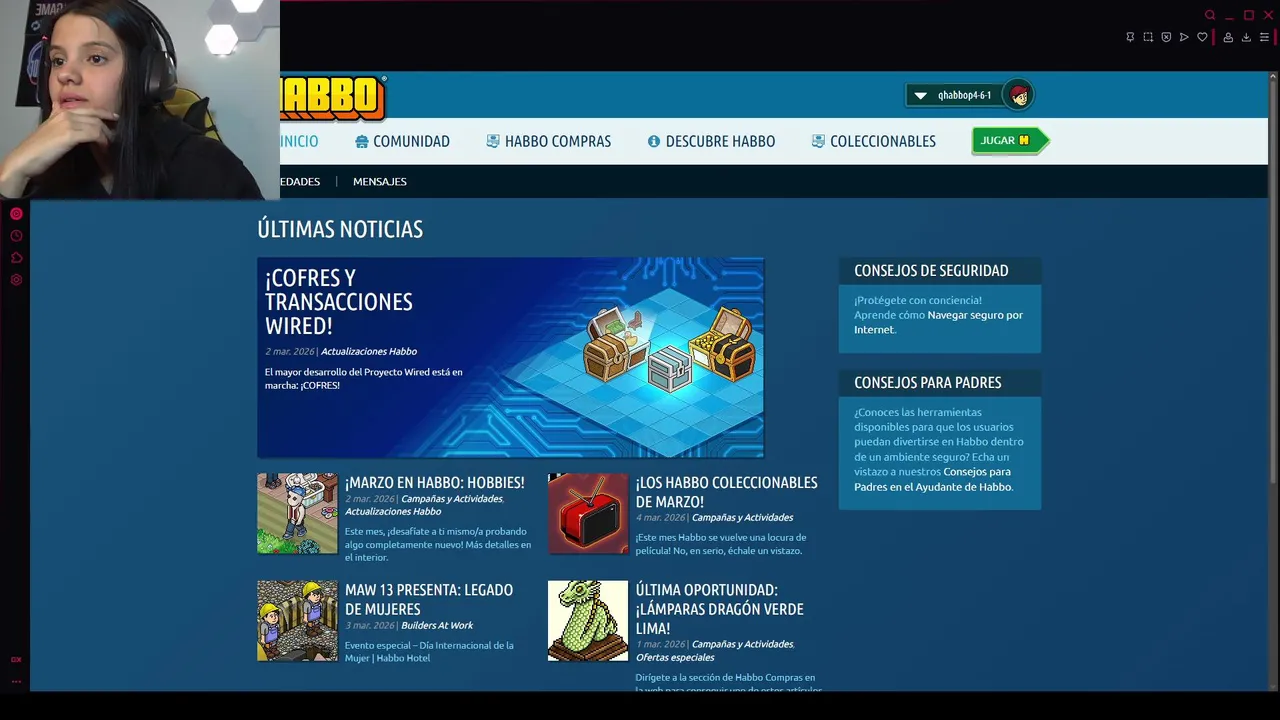1280x720 pixels.
Task: Follow the Navegar seguro por Internet link
Action: click(938, 322)
